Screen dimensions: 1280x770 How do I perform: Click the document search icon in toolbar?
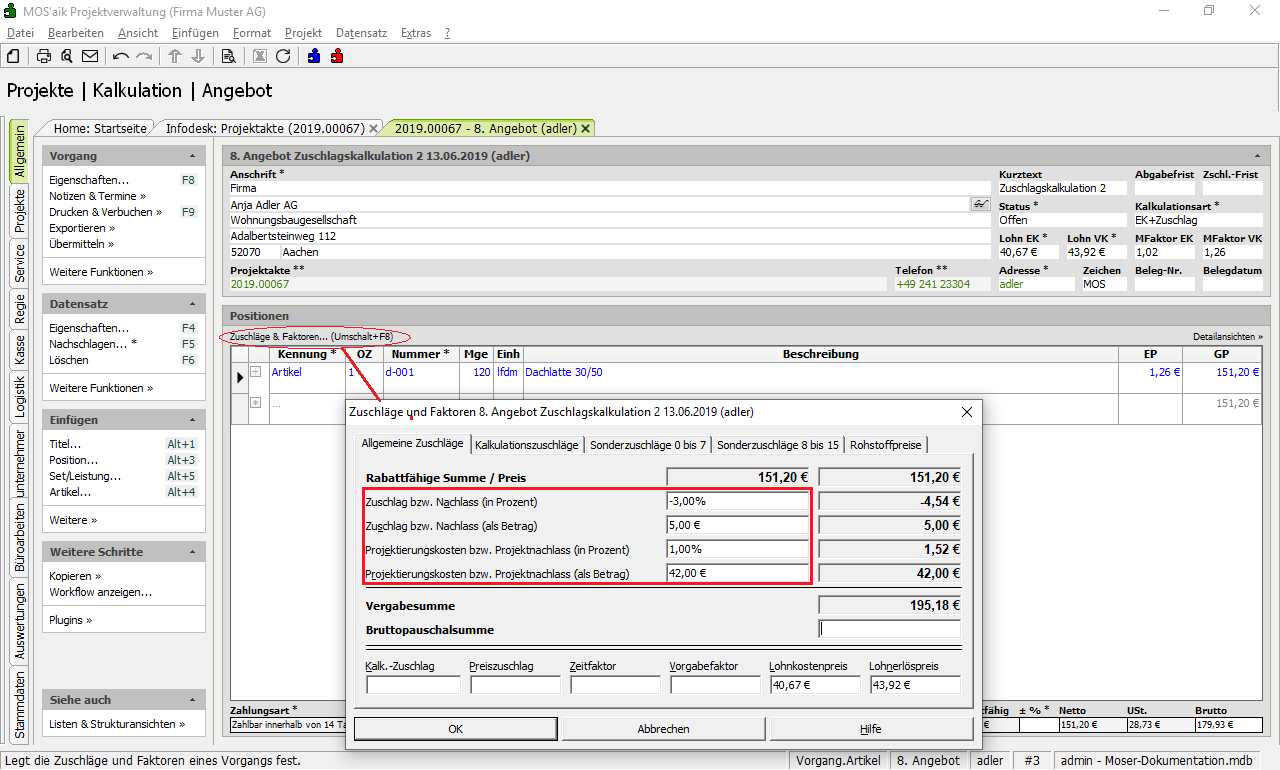pos(228,56)
